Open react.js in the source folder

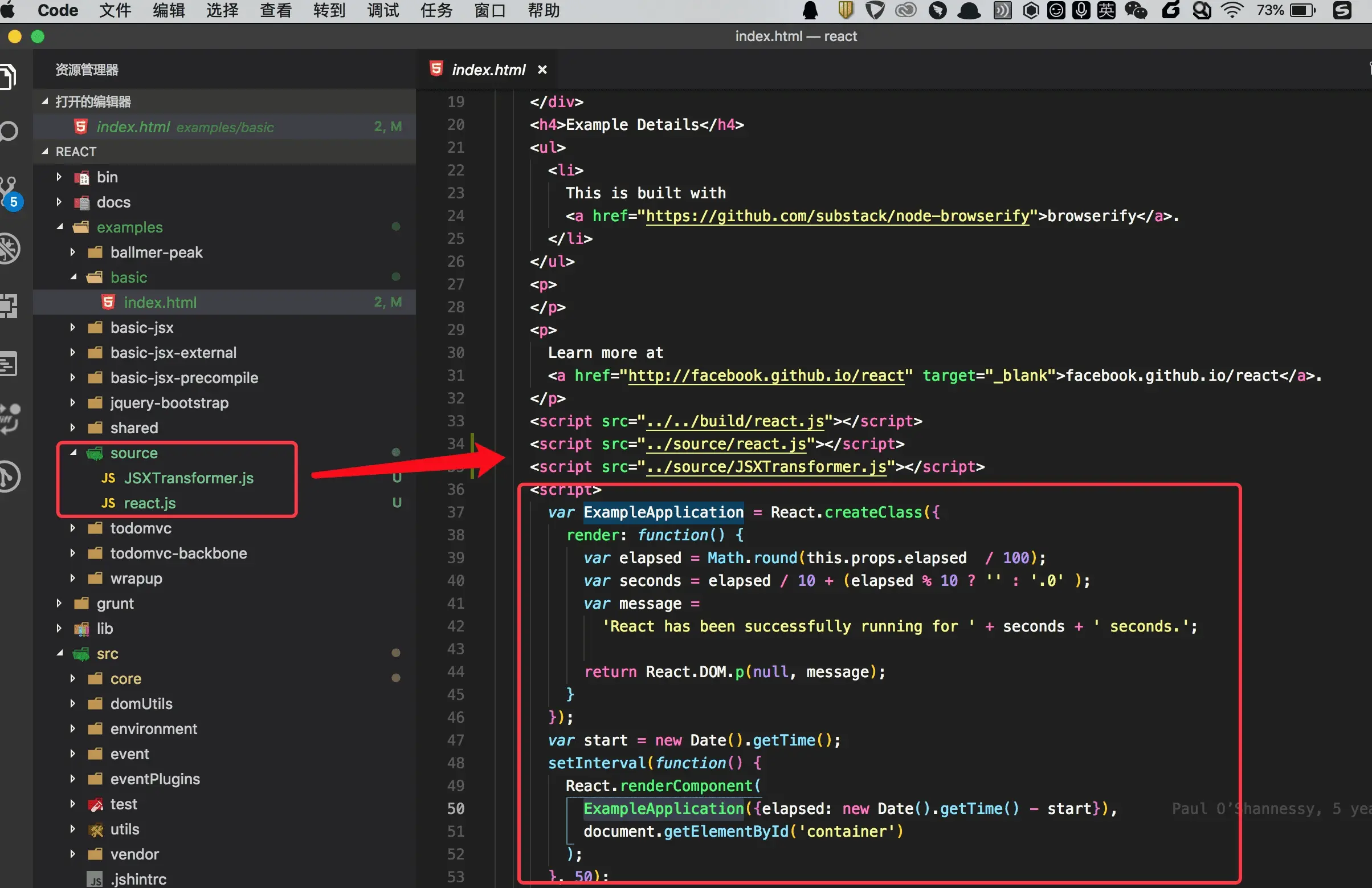tap(150, 503)
